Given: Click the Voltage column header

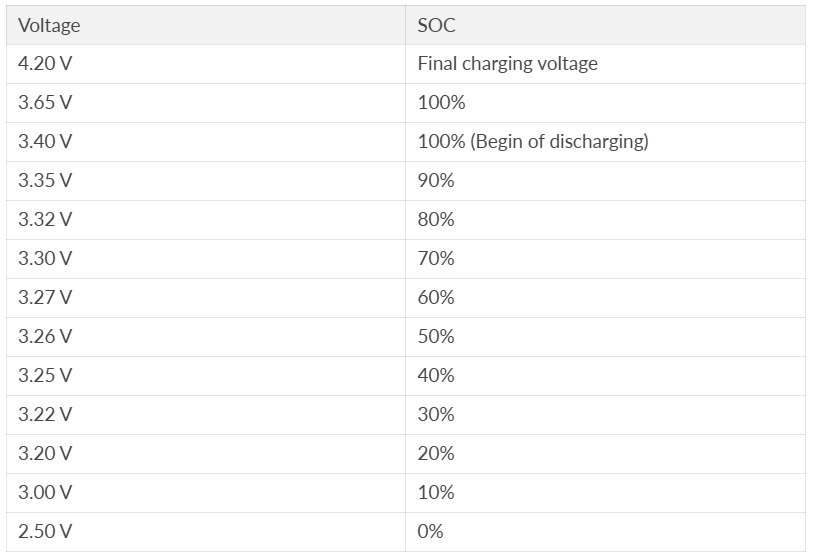Looking at the screenshot, I should point(49,26).
